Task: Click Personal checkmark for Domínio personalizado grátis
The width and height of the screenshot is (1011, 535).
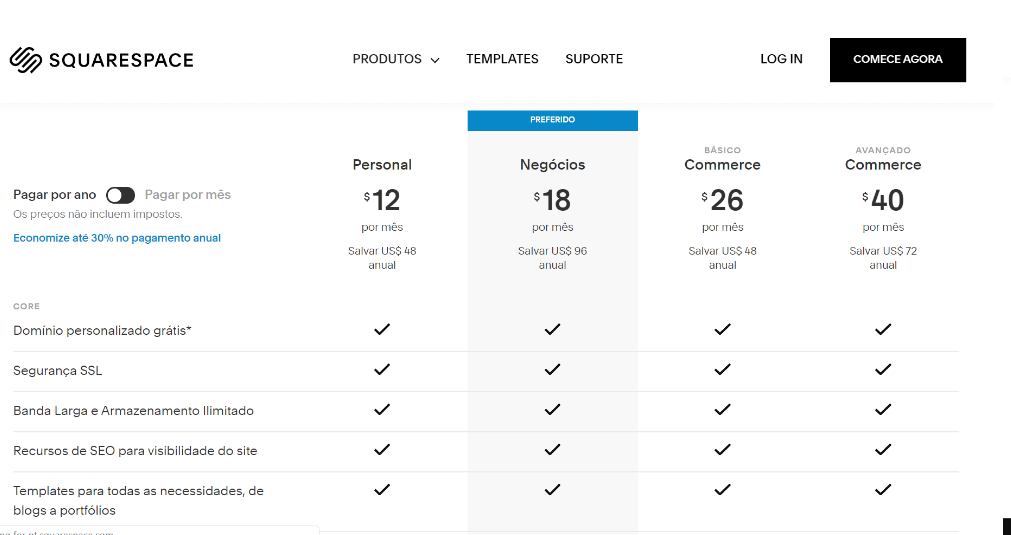Action: coord(382,329)
